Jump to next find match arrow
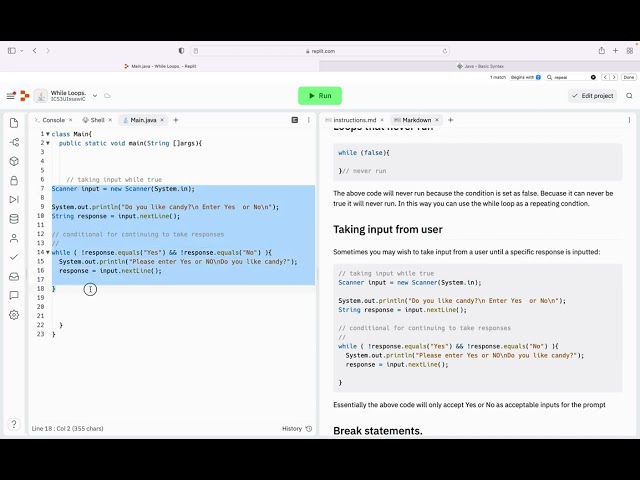 point(613,77)
